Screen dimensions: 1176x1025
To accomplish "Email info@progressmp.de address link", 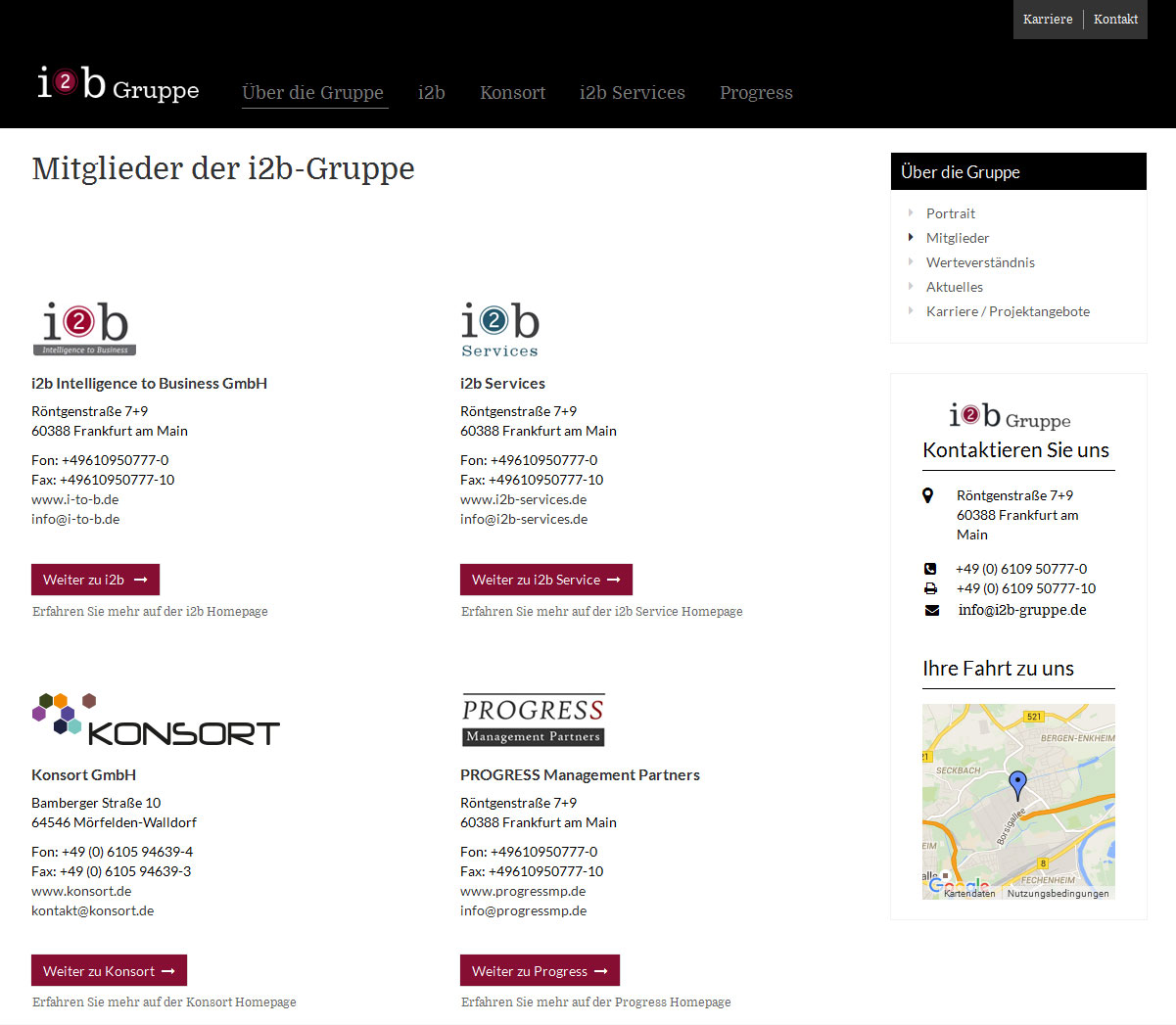I will click(523, 910).
